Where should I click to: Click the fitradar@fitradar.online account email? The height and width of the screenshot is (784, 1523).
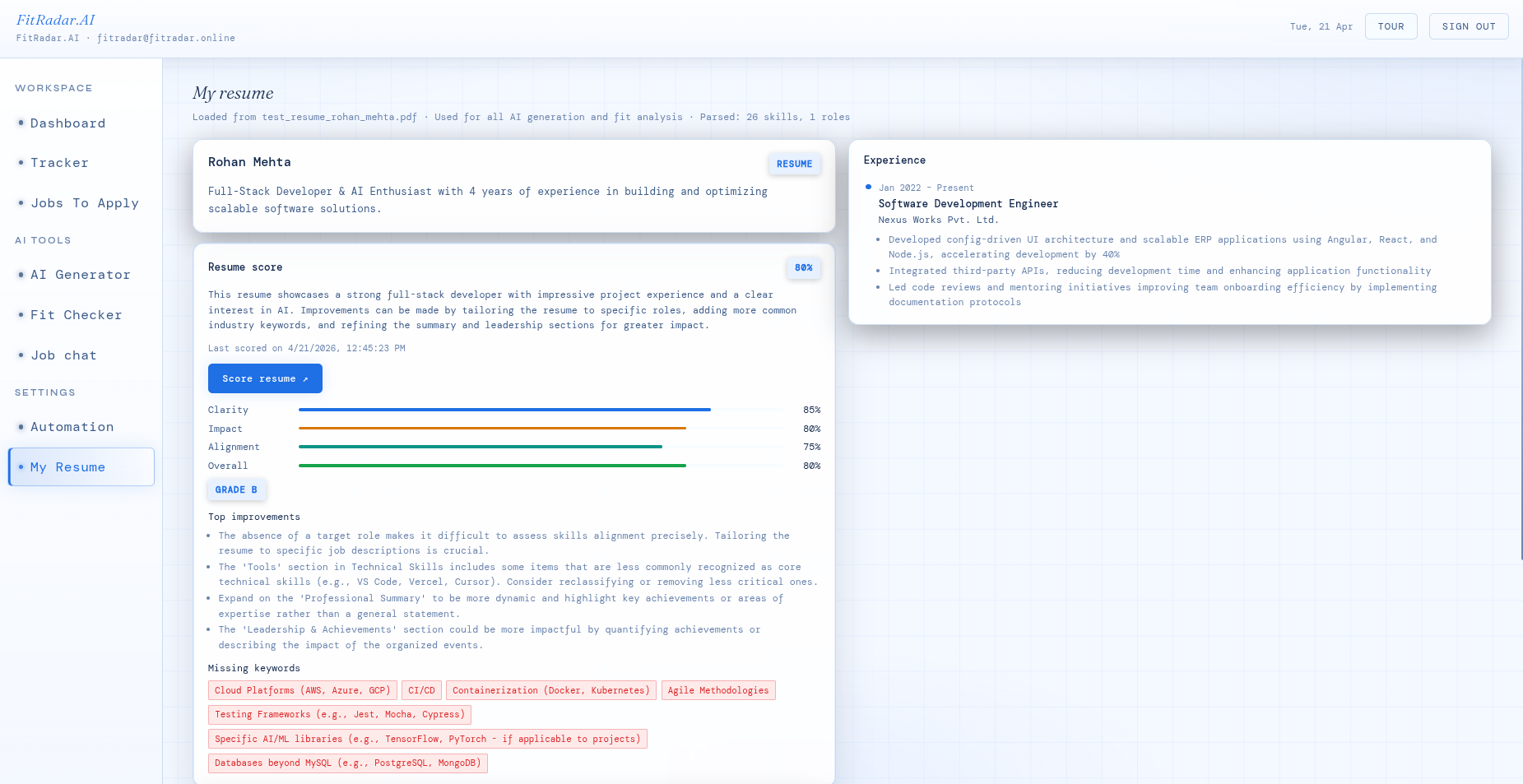pyautogui.click(x=166, y=38)
